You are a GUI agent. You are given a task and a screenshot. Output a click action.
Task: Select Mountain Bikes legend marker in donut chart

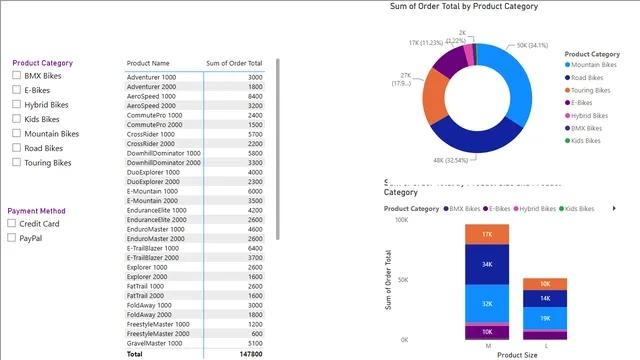tap(567, 64)
